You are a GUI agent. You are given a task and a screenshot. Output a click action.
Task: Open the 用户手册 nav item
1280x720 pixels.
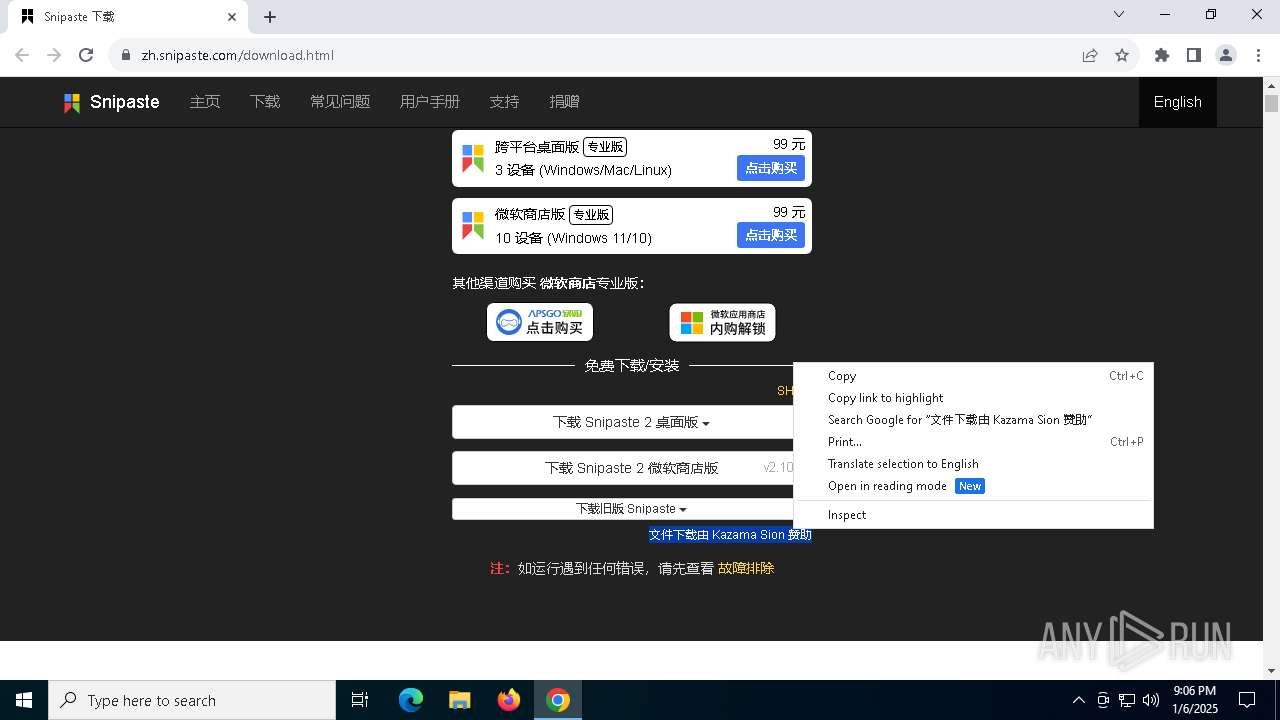430,102
